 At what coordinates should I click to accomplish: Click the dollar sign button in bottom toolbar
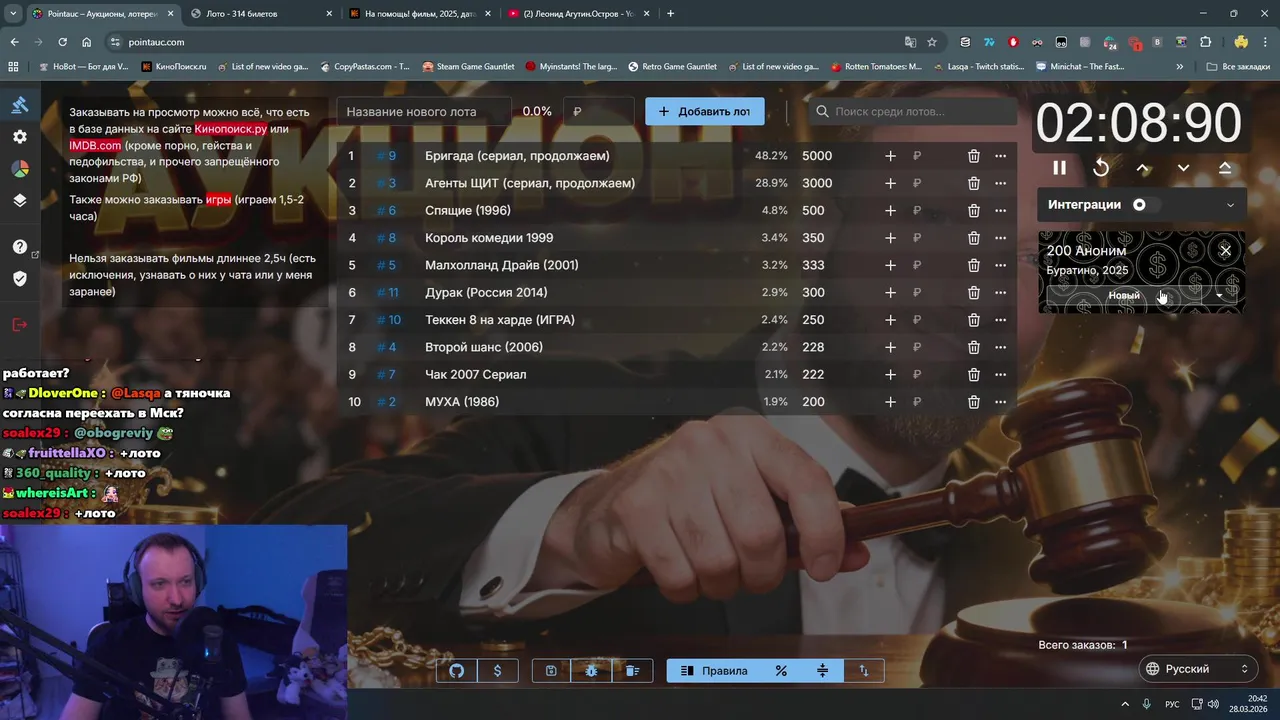coord(497,671)
